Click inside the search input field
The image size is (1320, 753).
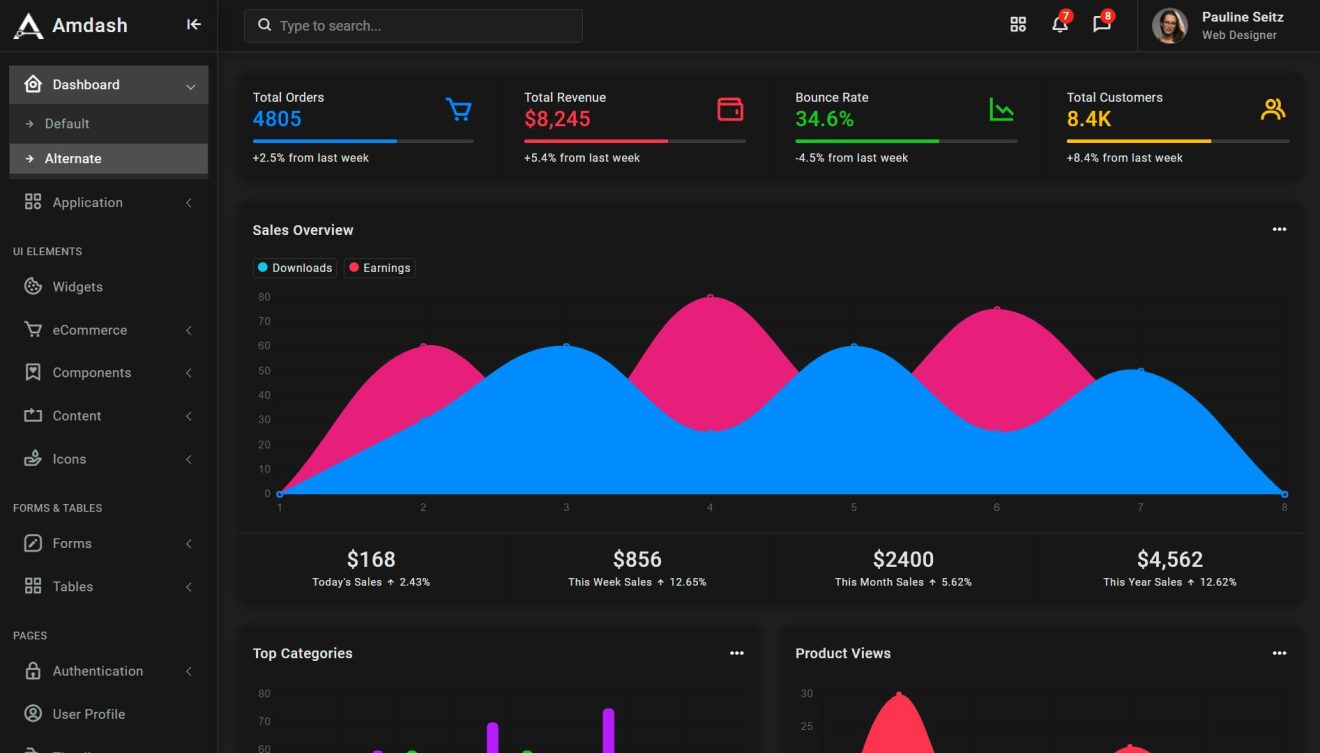coord(413,25)
